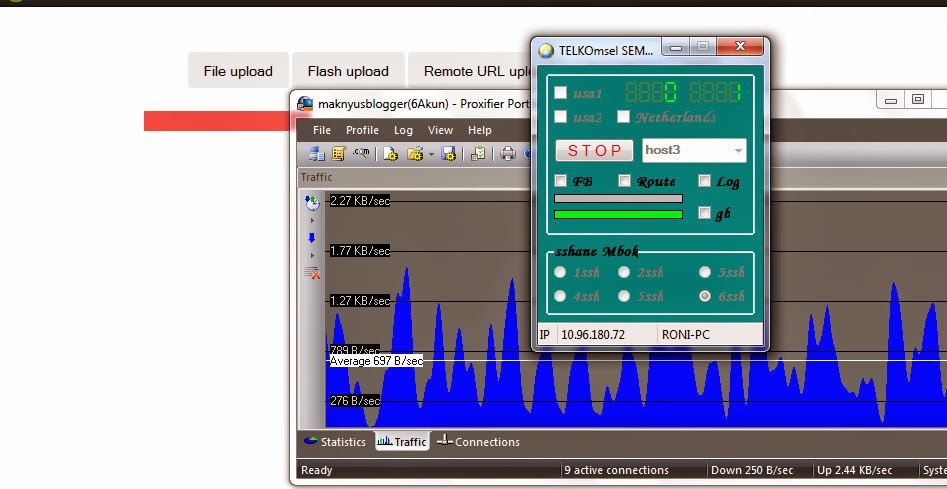Select 1ssh radio button
This screenshot has height=489, width=947.
pos(560,272)
